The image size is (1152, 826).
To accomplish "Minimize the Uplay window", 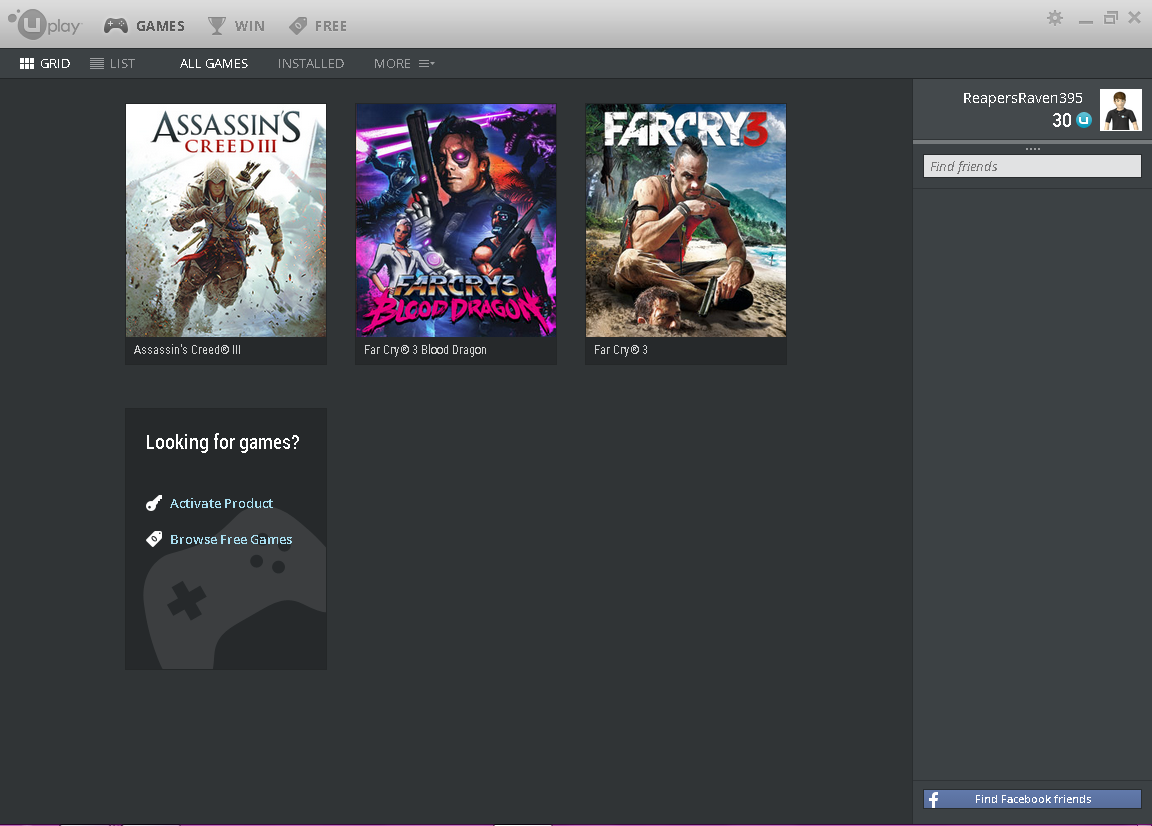I will pos(1086,21).
